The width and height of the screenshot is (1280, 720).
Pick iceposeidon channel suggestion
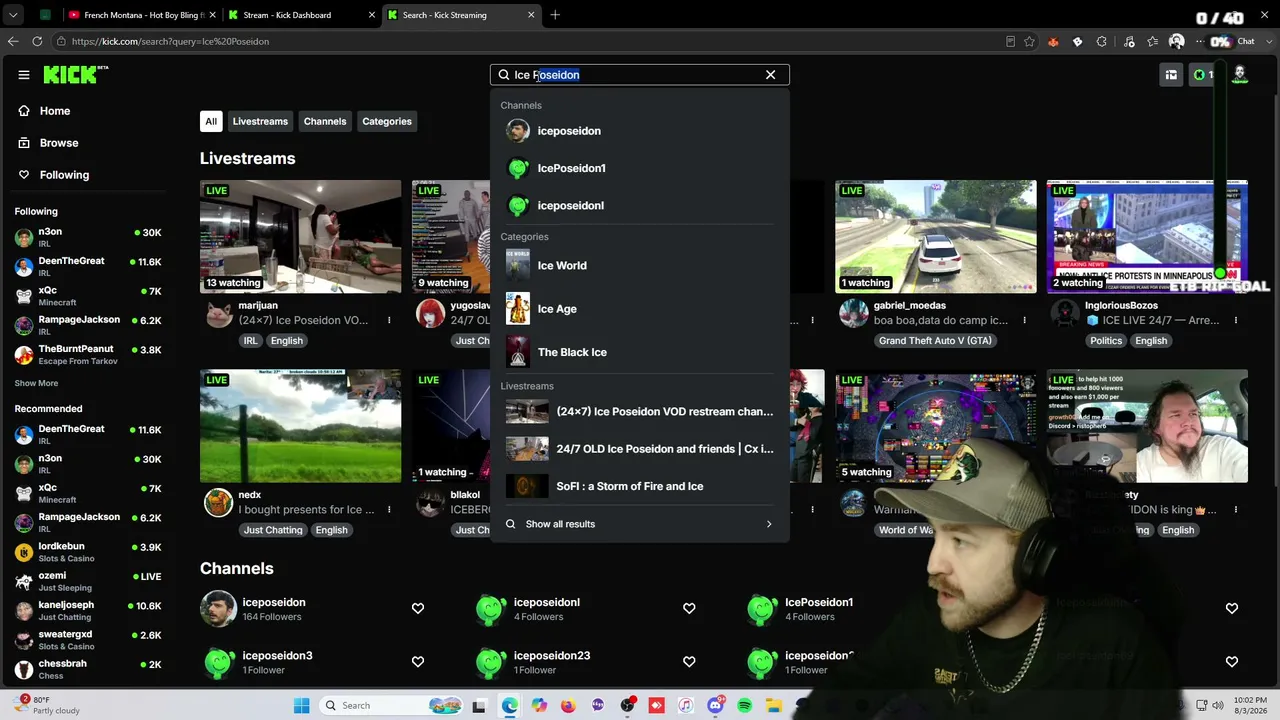[640, 131]
